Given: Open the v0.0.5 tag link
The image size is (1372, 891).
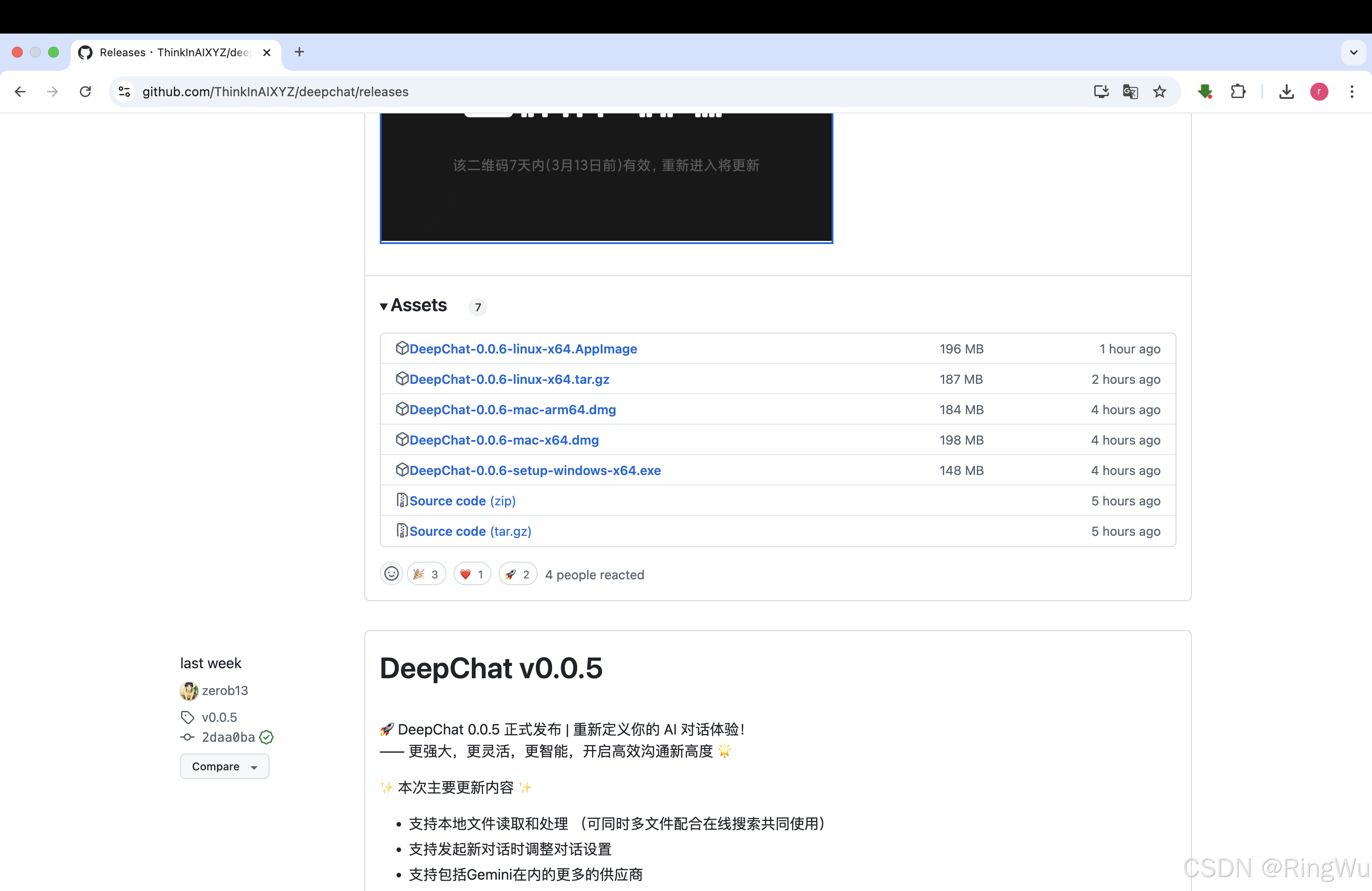Looking at the screenshot, I should pyautogui.click(x=219, y=717).
